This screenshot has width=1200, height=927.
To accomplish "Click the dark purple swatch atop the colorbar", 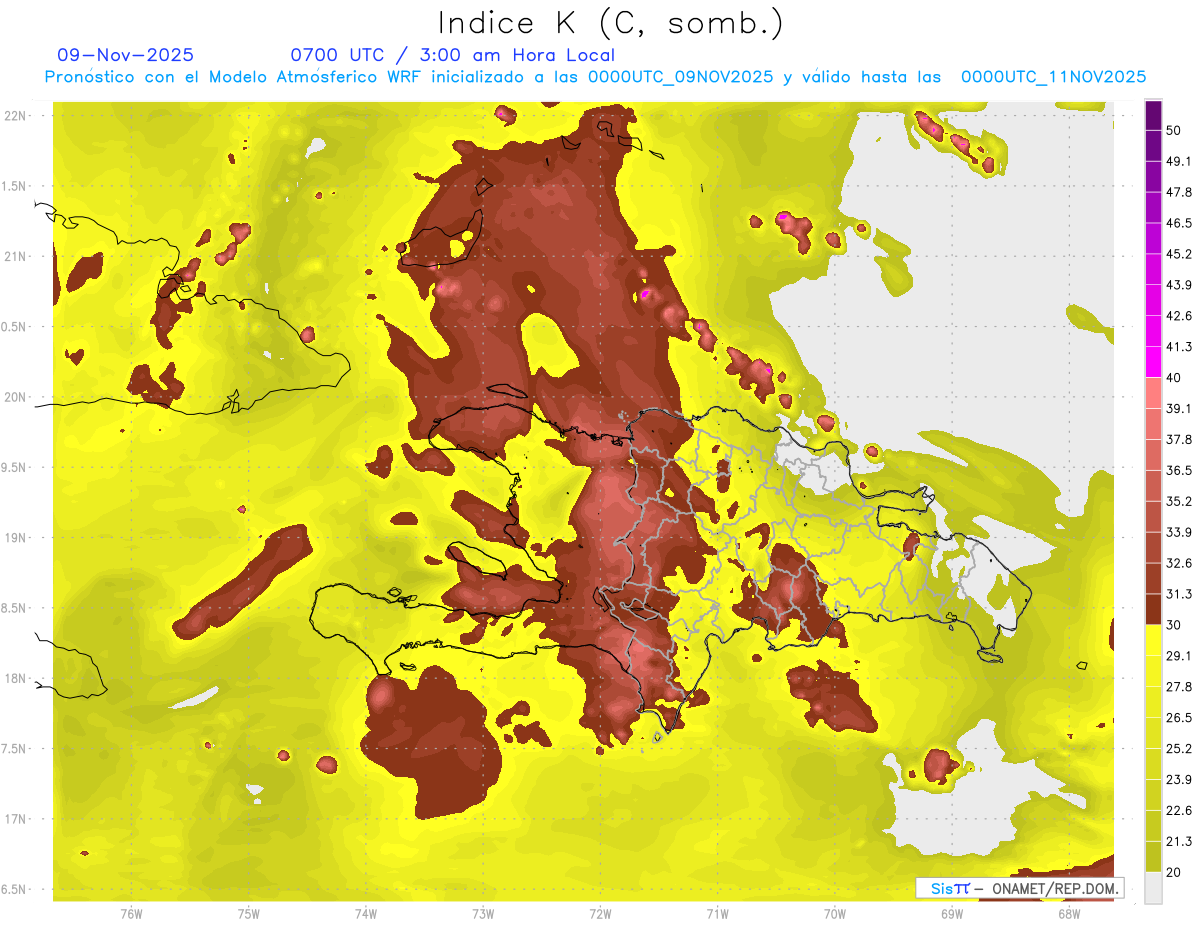I will click(x=1153, y=115).
